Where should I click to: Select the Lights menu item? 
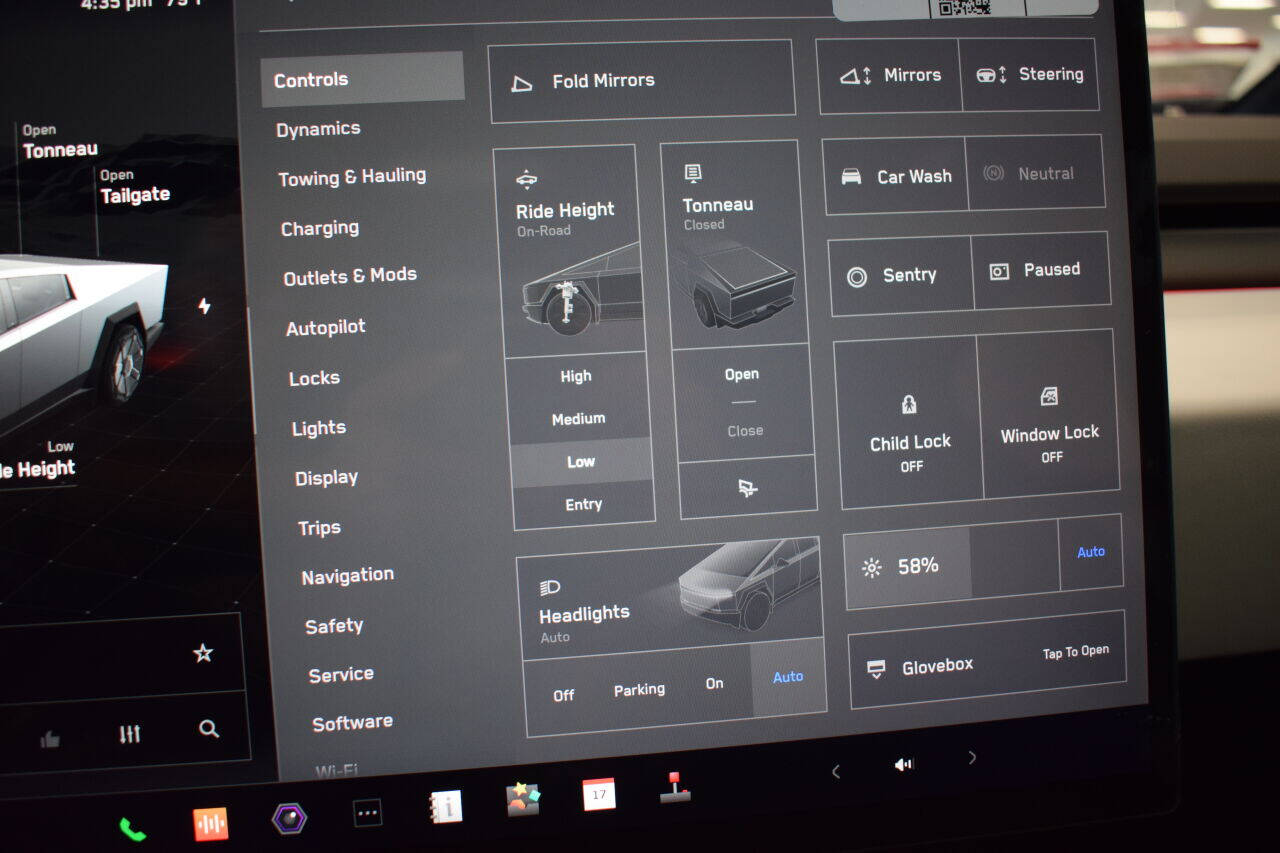pyautogui.click(x=319, y=428)
